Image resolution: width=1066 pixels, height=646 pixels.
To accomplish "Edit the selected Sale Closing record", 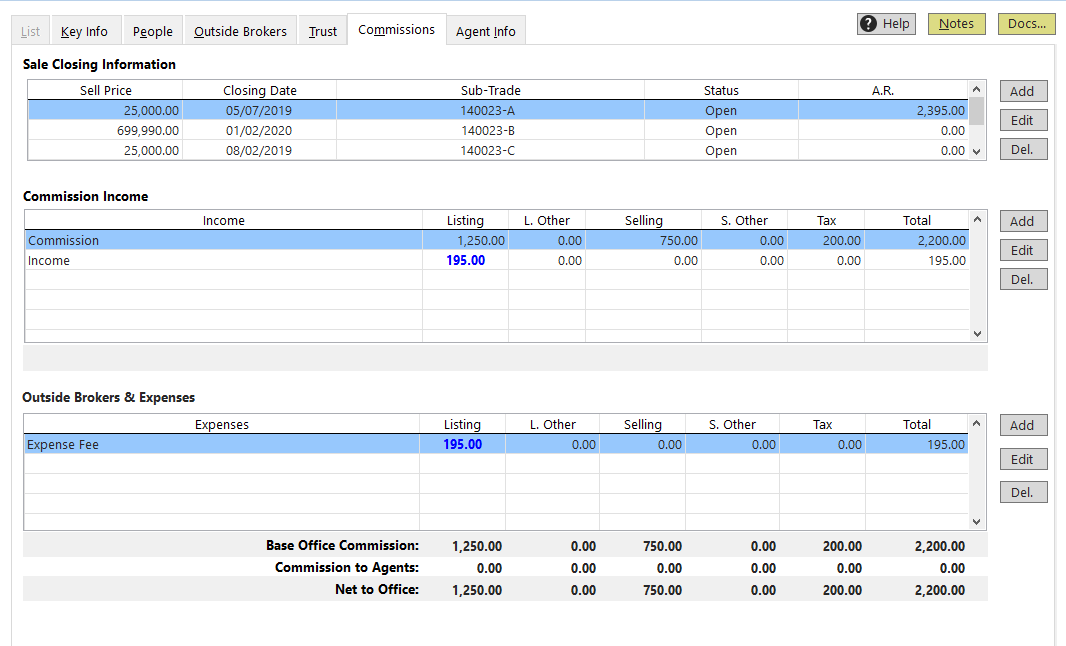I will pyautogui.click(x=1023, y=119).
